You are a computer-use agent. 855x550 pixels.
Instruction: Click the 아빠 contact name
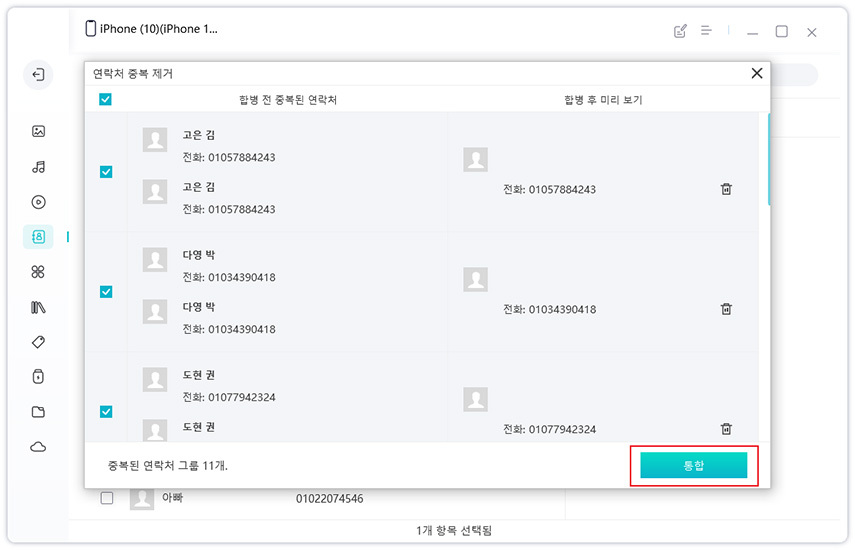pos(172,498)
